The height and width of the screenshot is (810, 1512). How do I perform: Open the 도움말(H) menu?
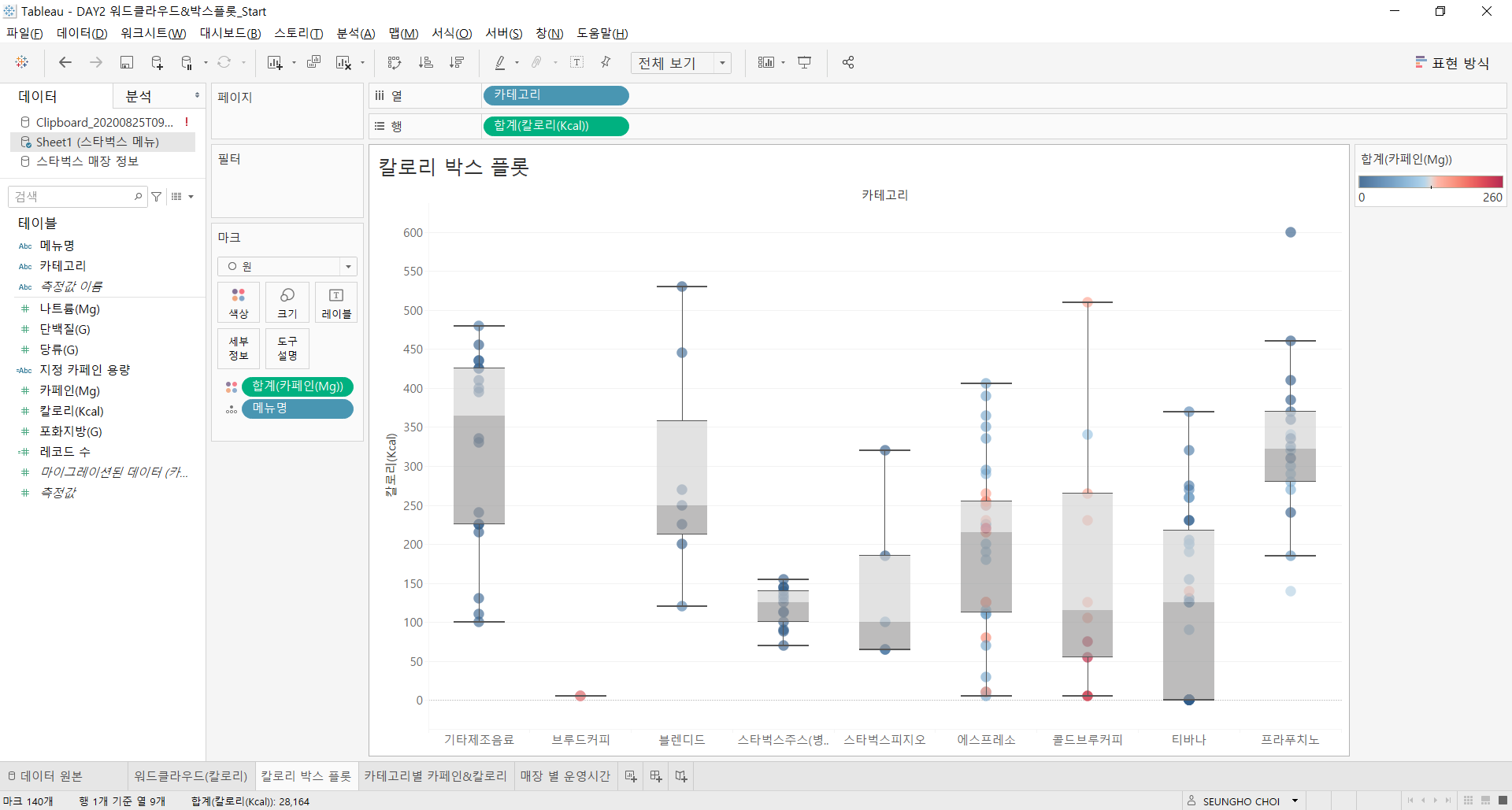coord(602,33)
